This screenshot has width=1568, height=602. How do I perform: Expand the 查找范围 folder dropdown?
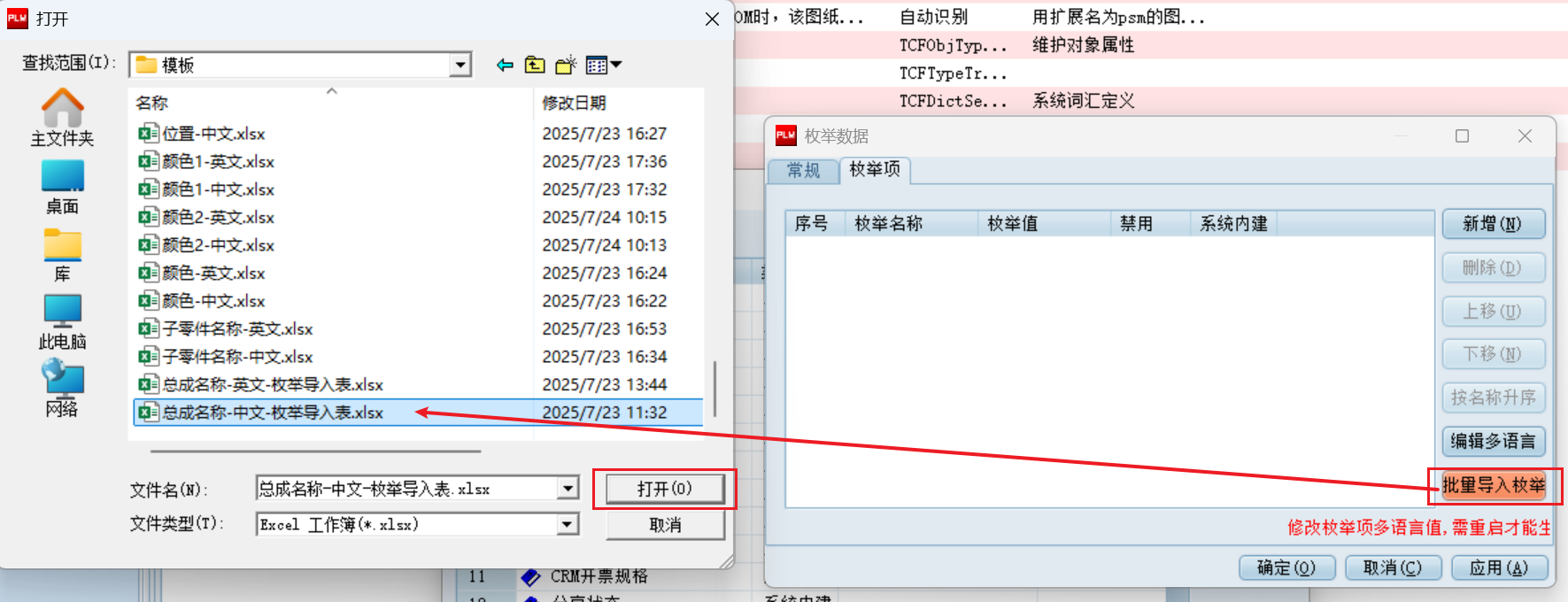point(460,65)
